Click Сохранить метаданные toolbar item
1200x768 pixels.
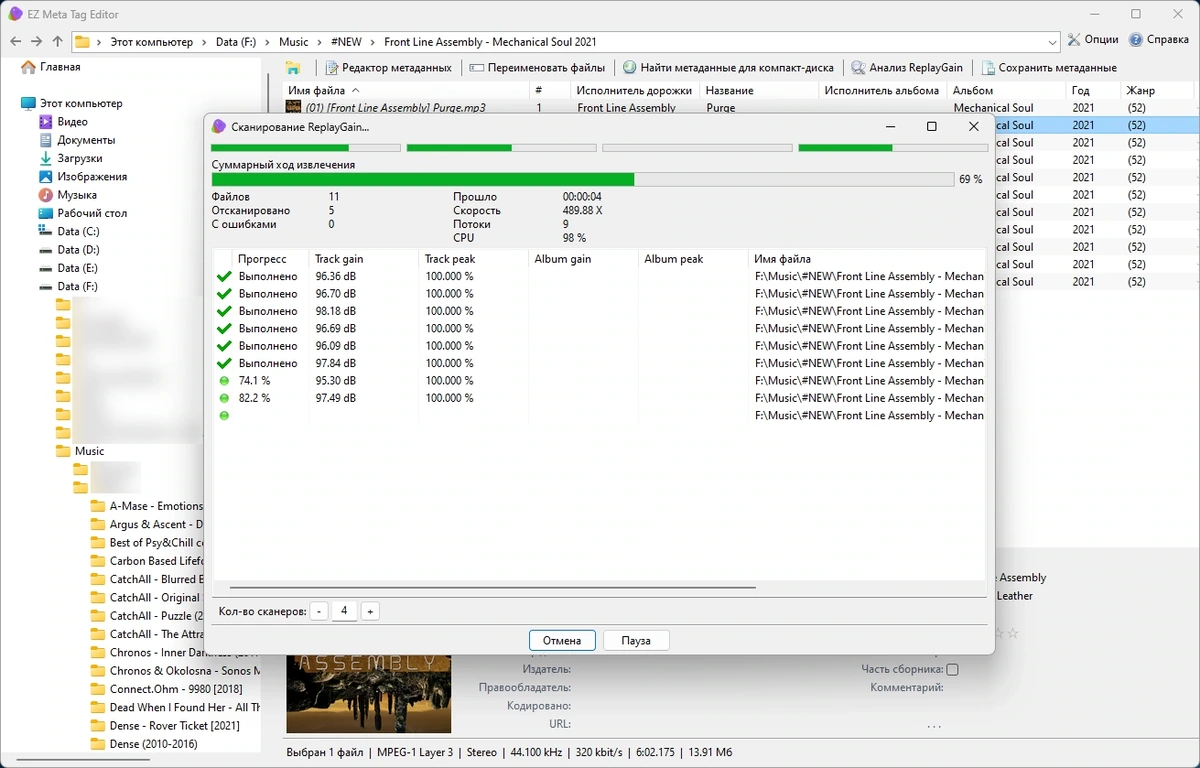1049,68
